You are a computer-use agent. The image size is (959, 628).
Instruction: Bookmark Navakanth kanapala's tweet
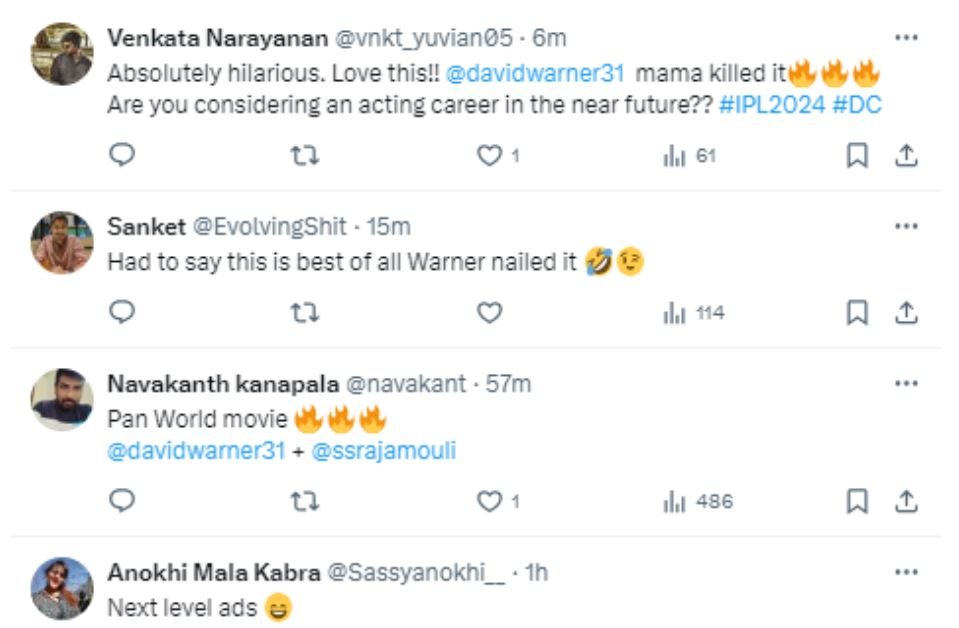[x=857, y=502]
